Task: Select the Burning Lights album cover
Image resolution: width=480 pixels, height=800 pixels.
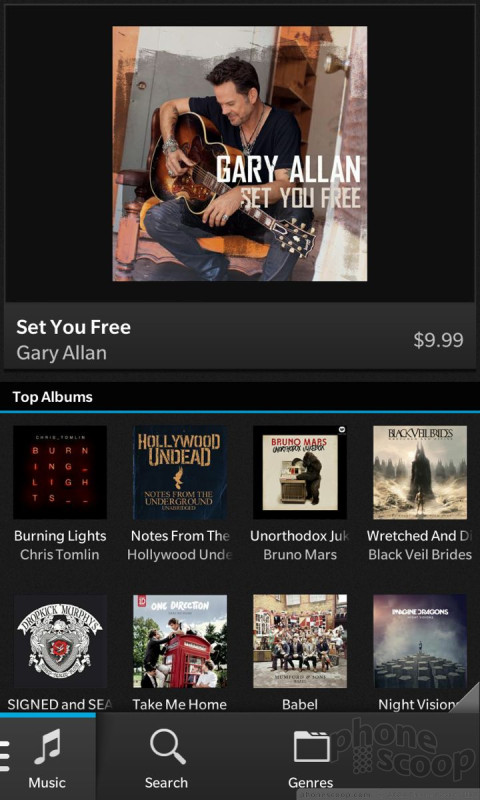Action: click(x=60, y=472)
